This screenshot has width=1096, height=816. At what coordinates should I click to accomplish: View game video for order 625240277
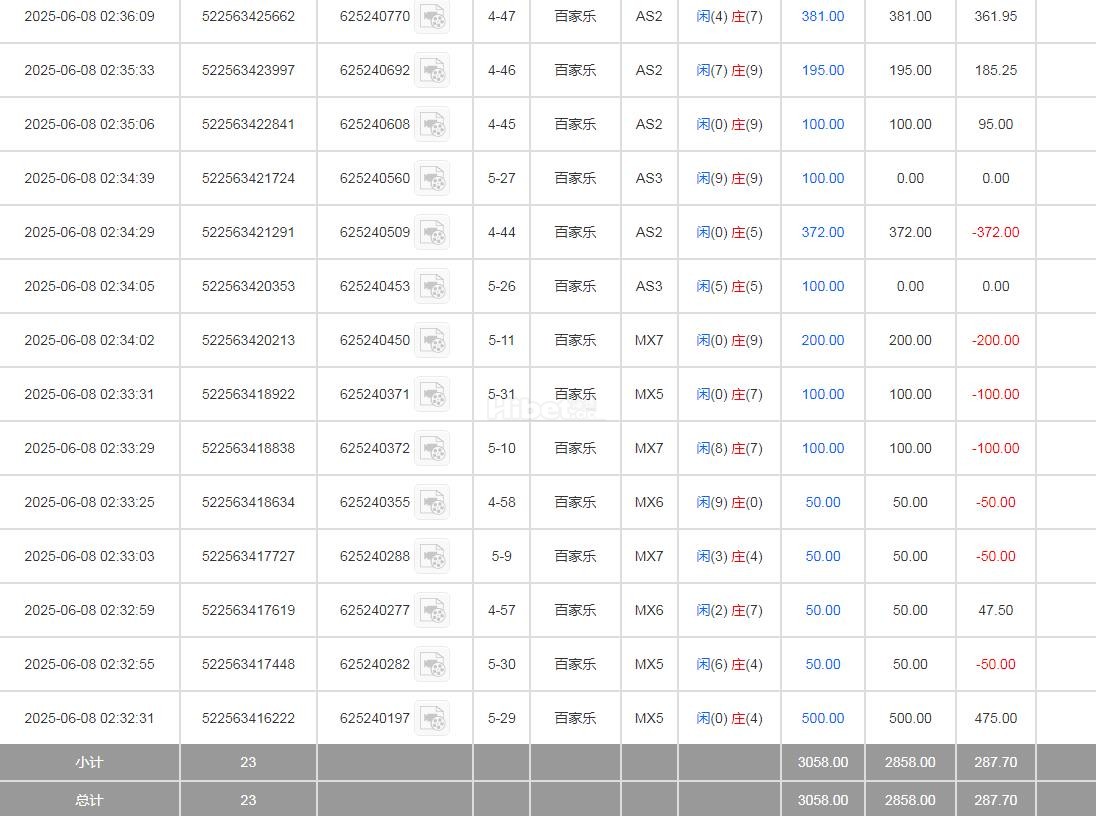432,610
